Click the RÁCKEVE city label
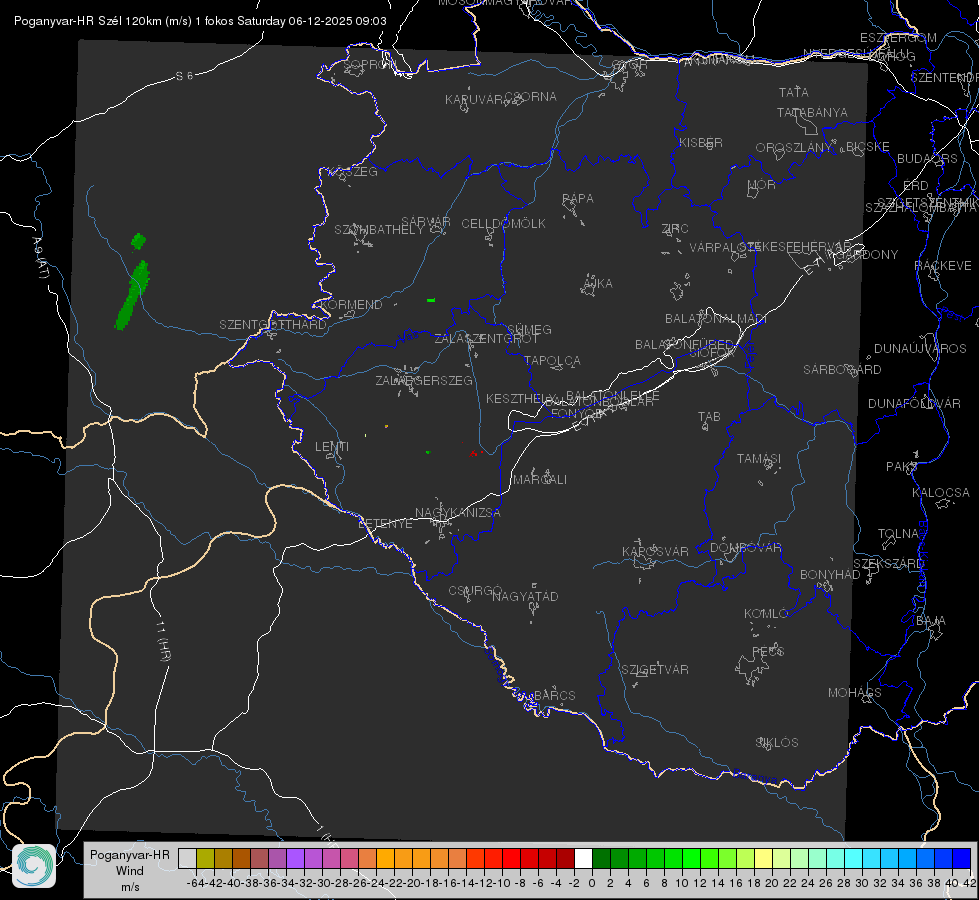Screen dimensions: 979x900 tap(943, 266)
